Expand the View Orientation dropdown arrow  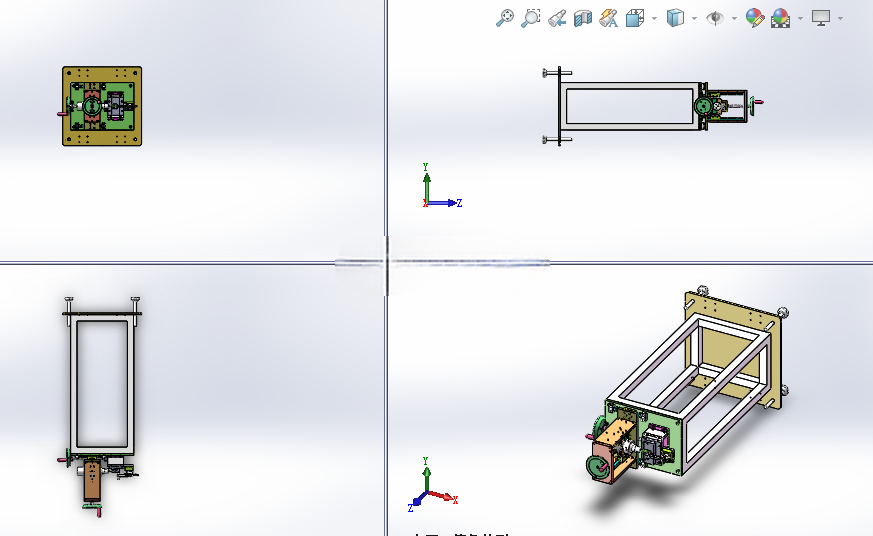(x=654, y=18)
